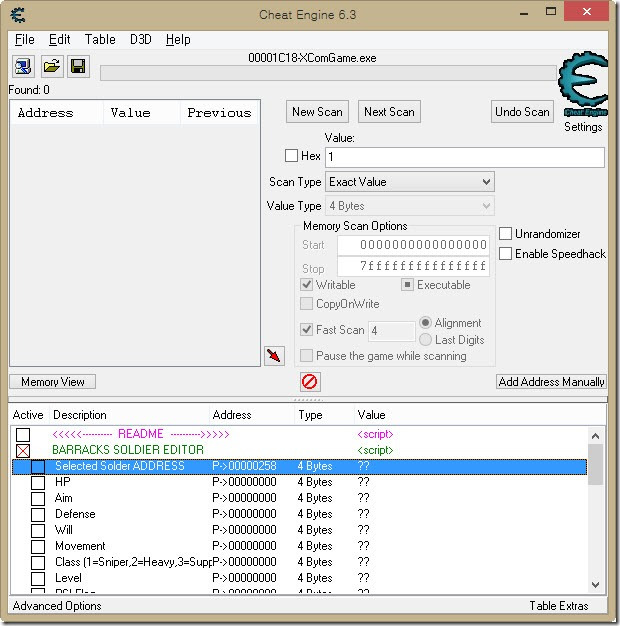Screen dimensions: 620x626
Task: Click the found list Previous column header
Action: click(219, 113)
